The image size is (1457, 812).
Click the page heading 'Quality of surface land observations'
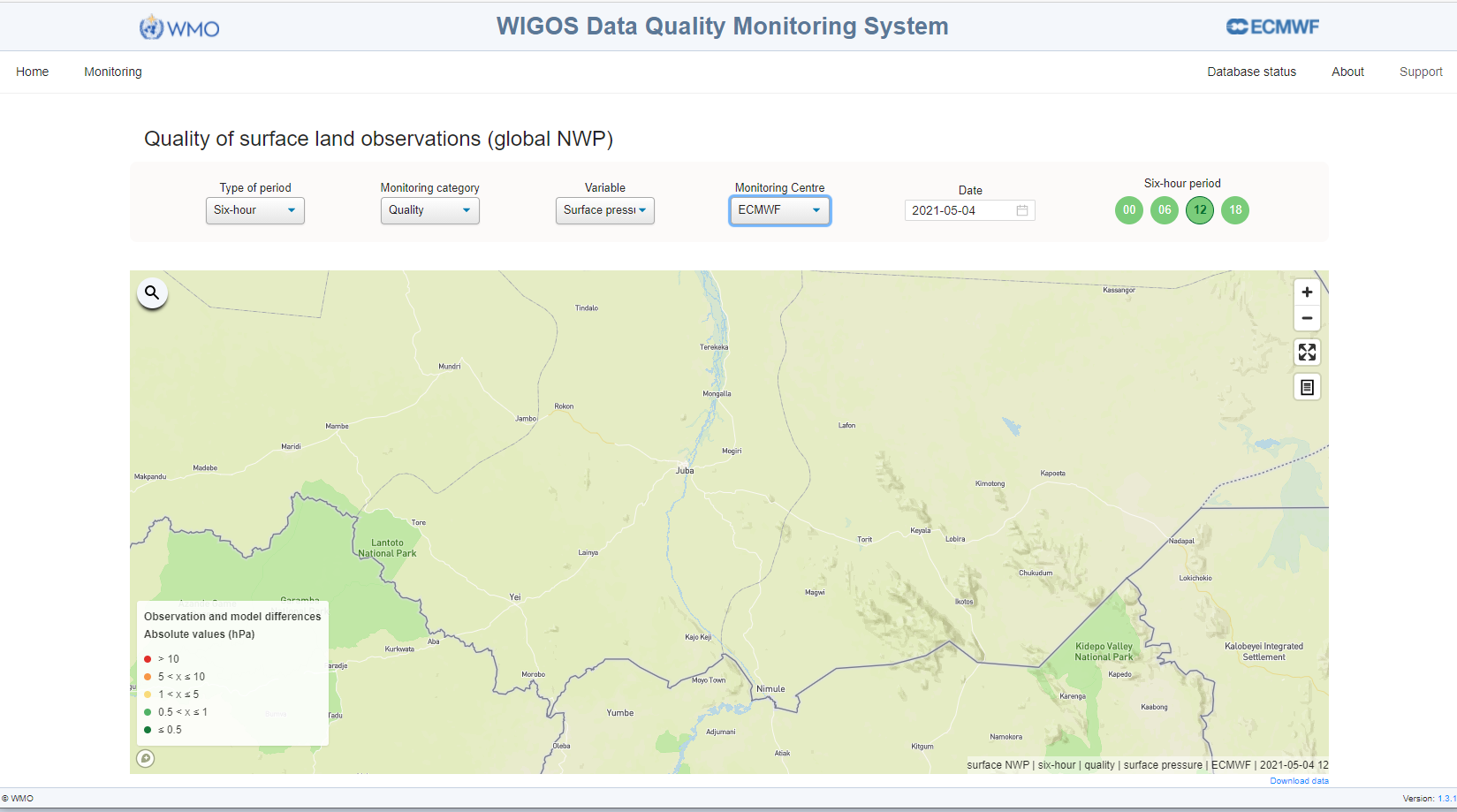[378, 139]
